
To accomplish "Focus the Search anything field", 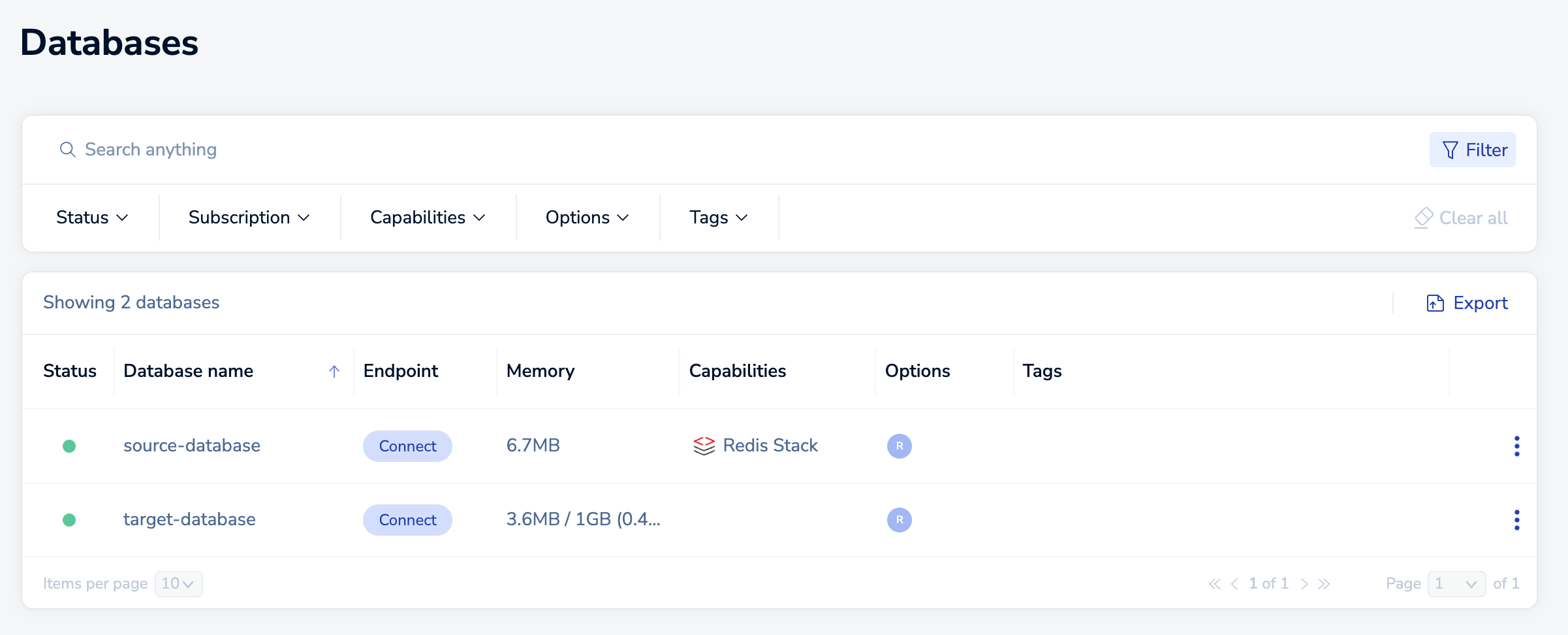I will click(x=392, y=150).
